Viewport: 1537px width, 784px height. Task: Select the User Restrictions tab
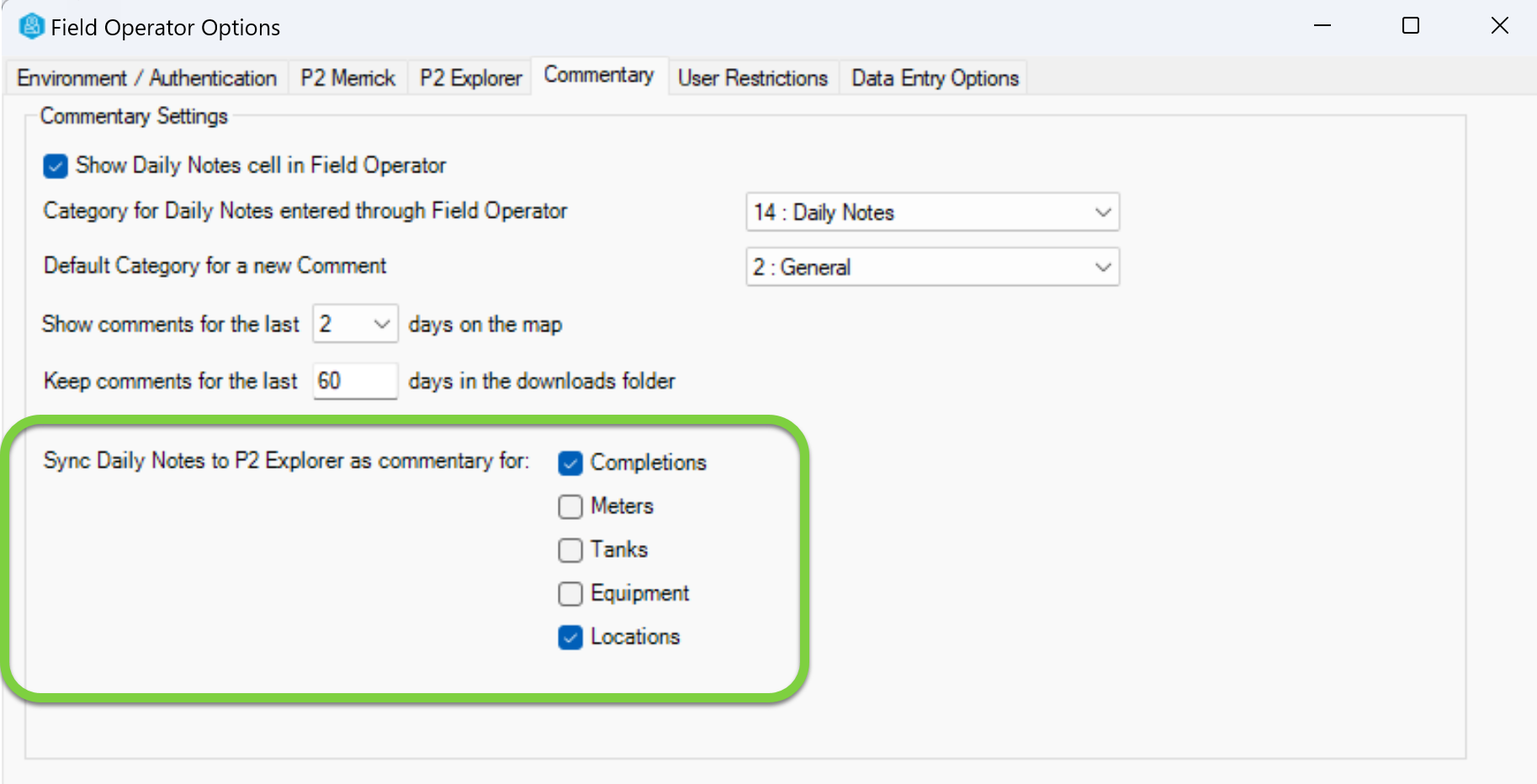[752, 78]
